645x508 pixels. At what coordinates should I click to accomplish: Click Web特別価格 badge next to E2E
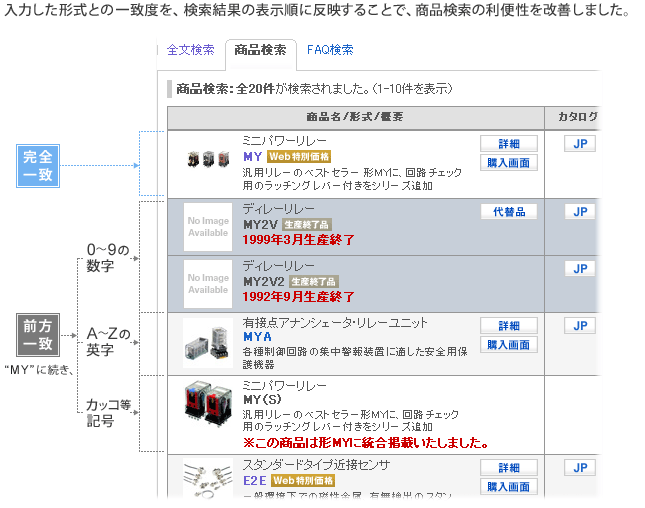[x=303, y=480]
